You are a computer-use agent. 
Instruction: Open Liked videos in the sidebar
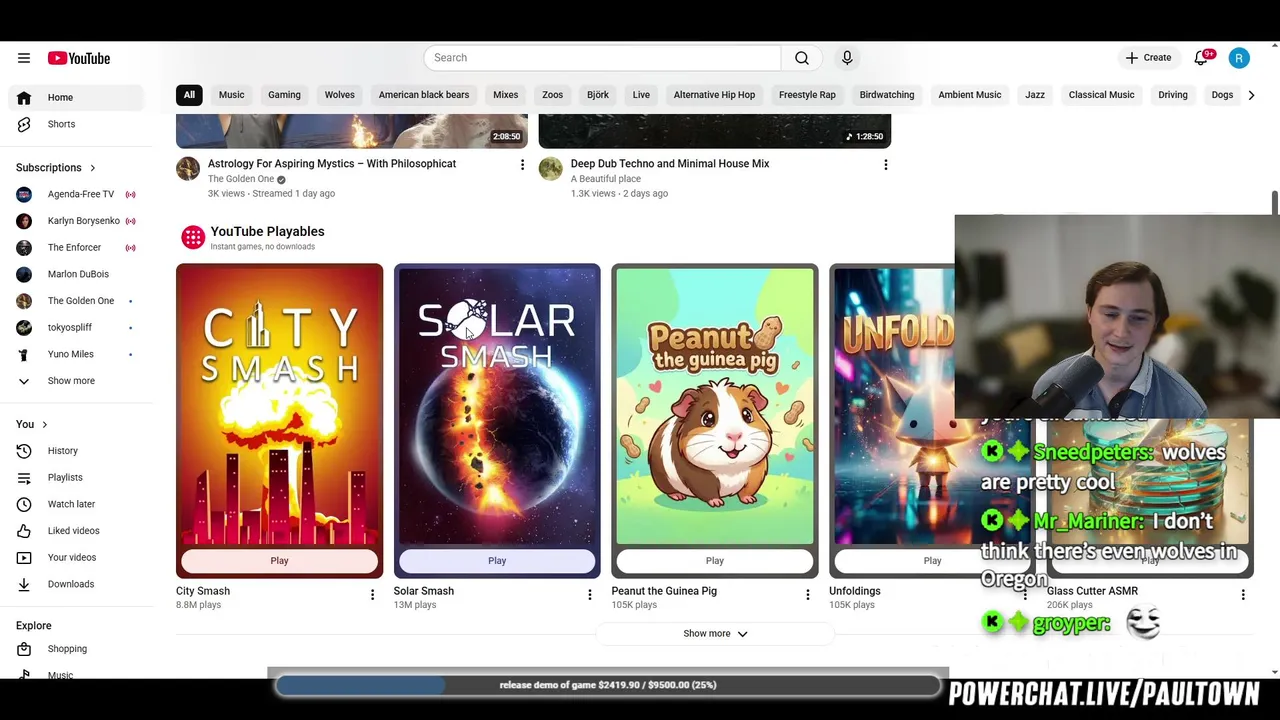click(x=76, y=531)
